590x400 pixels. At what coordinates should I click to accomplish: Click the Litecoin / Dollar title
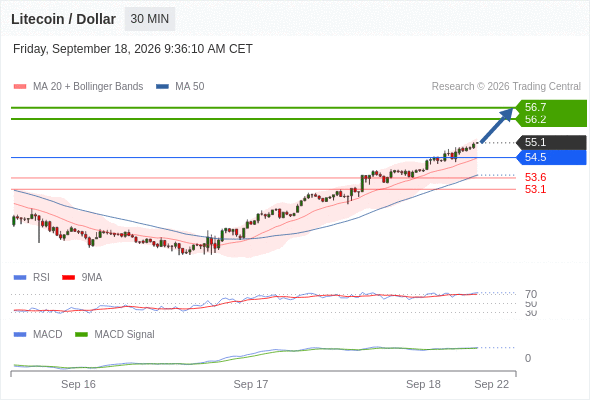tap(63, 19)
